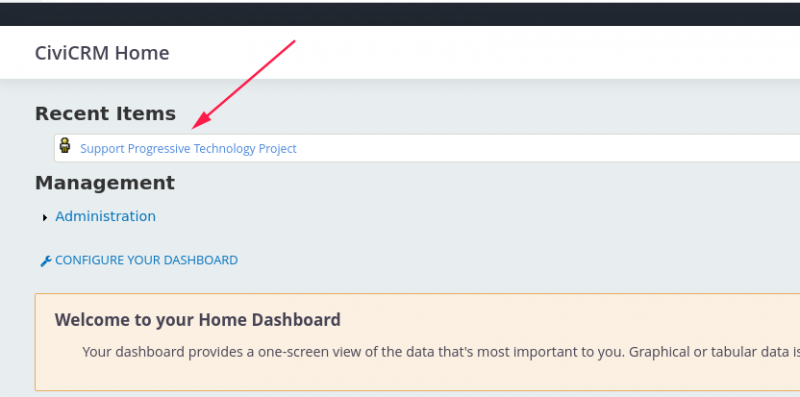The height and width of the screenshot is (397, 800).
Task: Click the Welcome to your Home Dashboard heading
Action: point(197,320)
